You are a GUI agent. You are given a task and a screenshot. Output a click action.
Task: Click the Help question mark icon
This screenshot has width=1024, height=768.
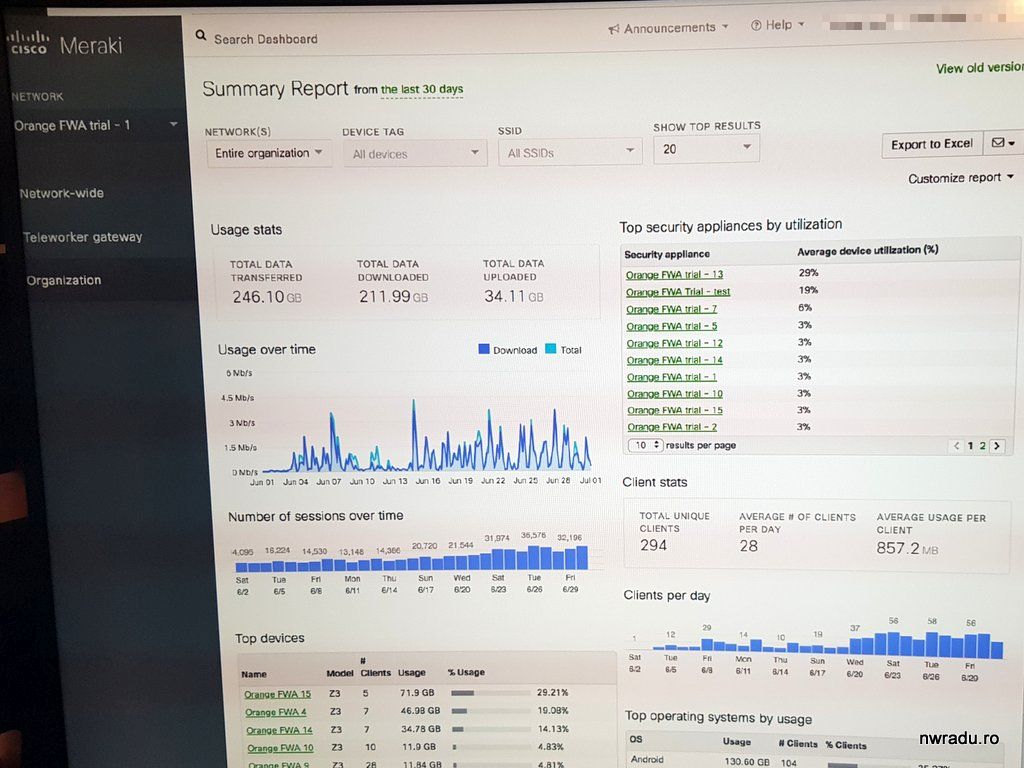click(x=756, y=25)
